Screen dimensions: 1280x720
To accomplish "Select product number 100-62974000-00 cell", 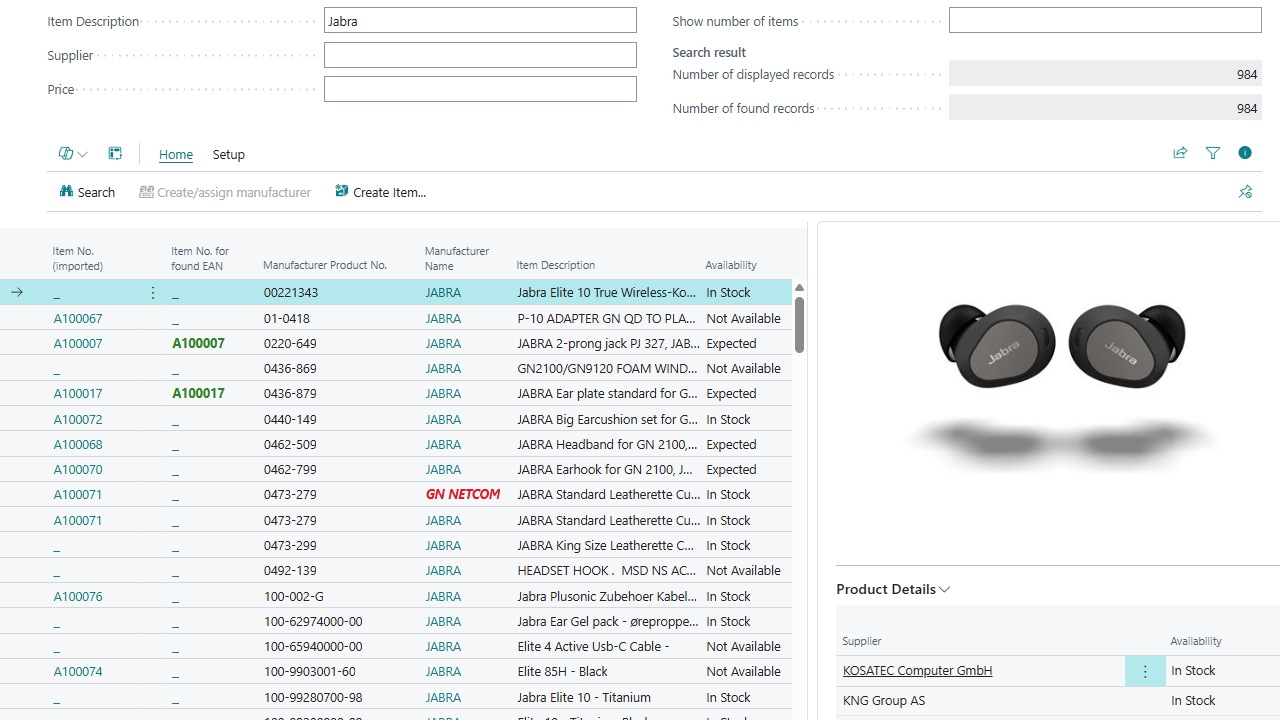I will (313, 621).
